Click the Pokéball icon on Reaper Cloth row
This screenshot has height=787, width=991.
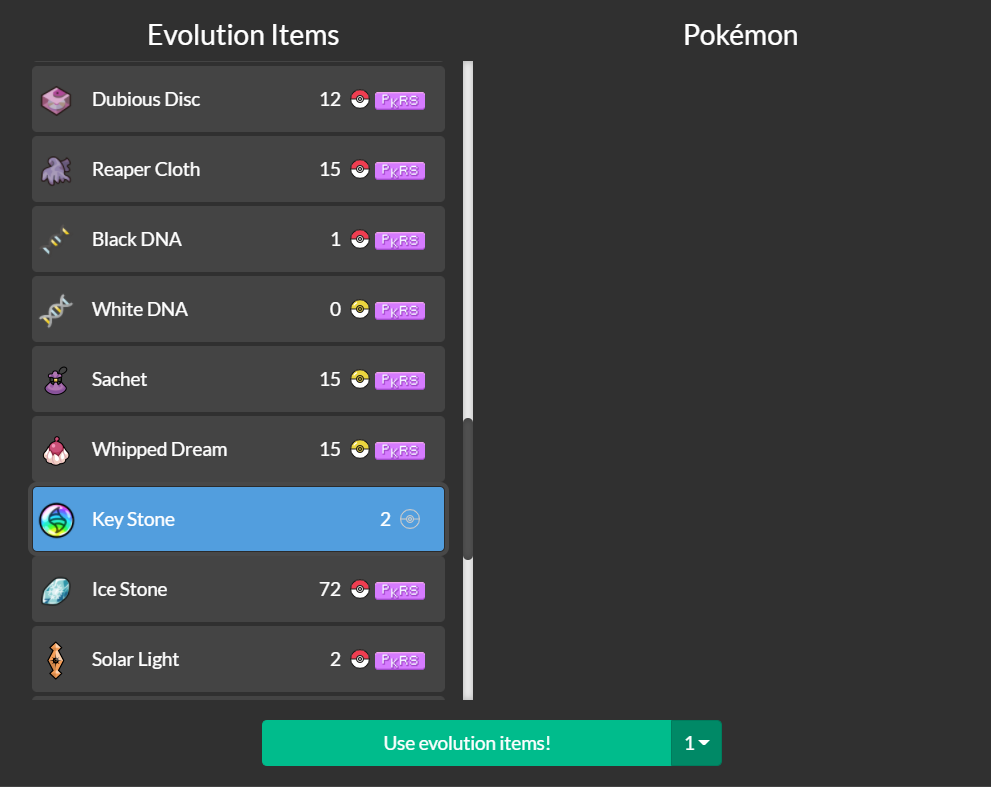[x=358, y=170]
